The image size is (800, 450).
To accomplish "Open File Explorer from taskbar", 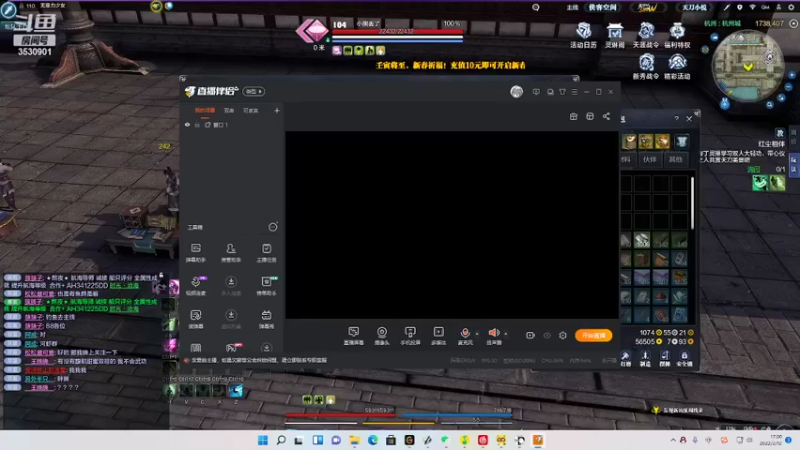I will [354, 440].
